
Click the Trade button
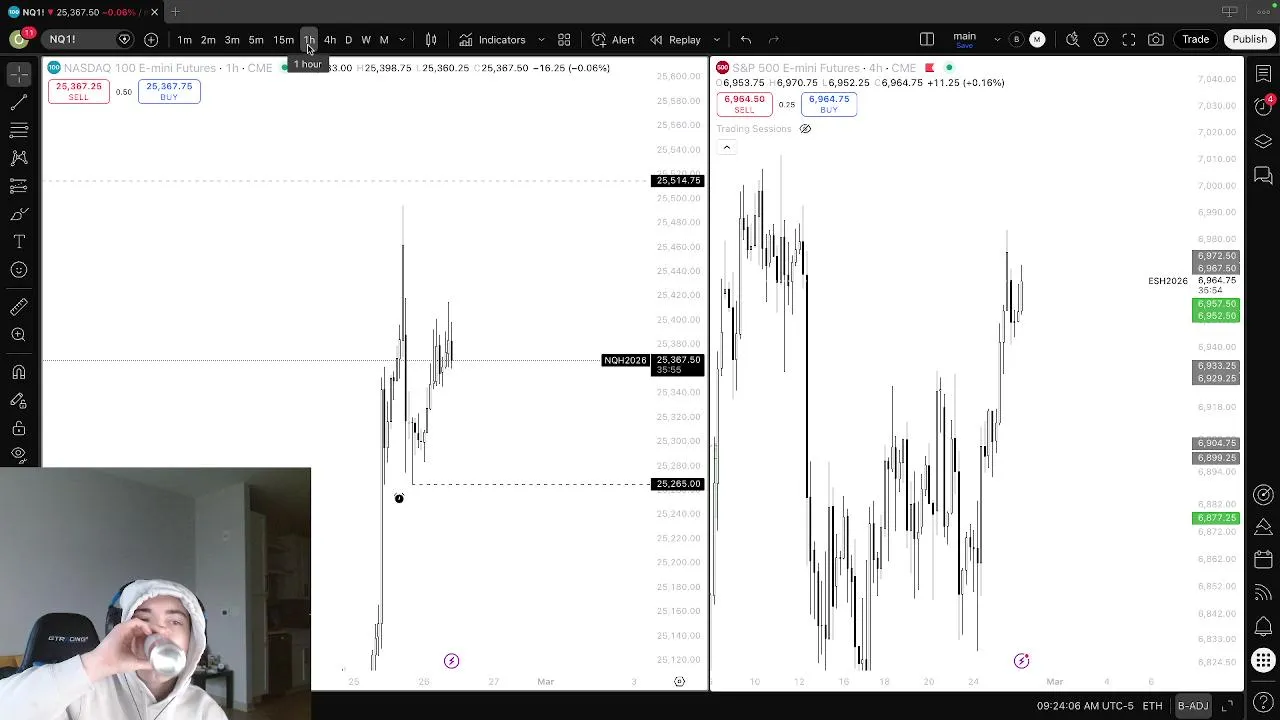[x=1196, y=40]
